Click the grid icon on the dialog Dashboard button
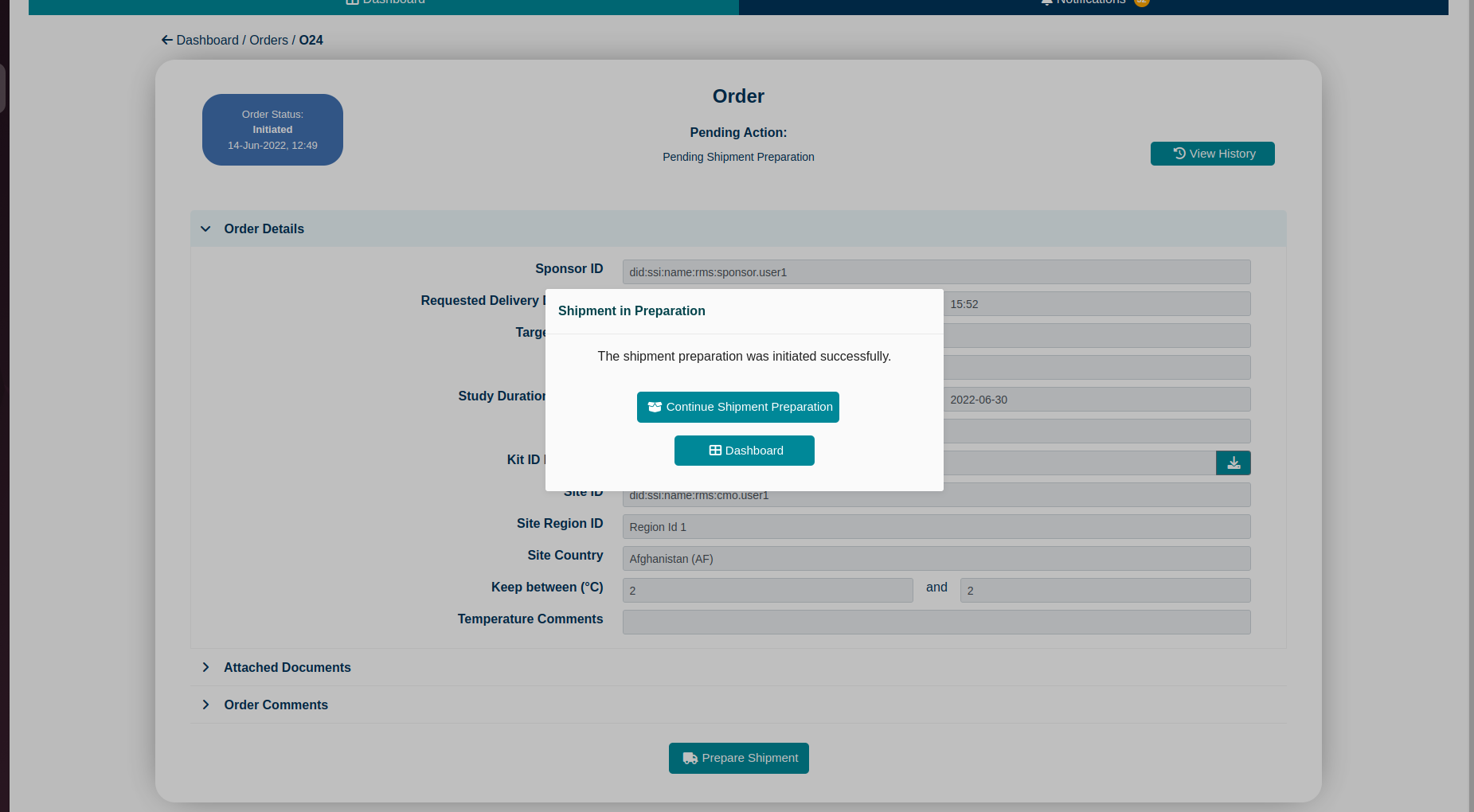The width and height of the screenshot is (1474, 812). pos(715,450)
